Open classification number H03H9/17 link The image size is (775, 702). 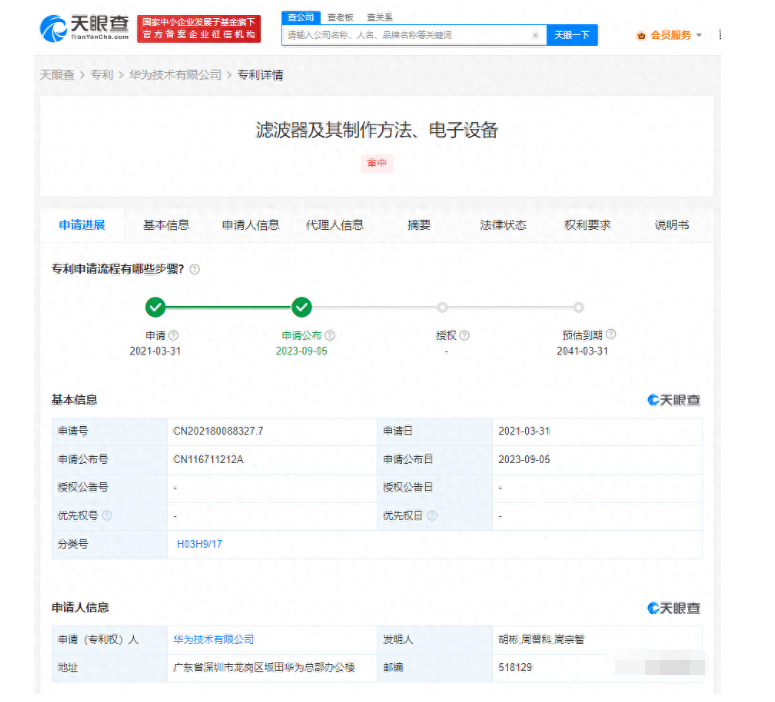click(199, 544)
